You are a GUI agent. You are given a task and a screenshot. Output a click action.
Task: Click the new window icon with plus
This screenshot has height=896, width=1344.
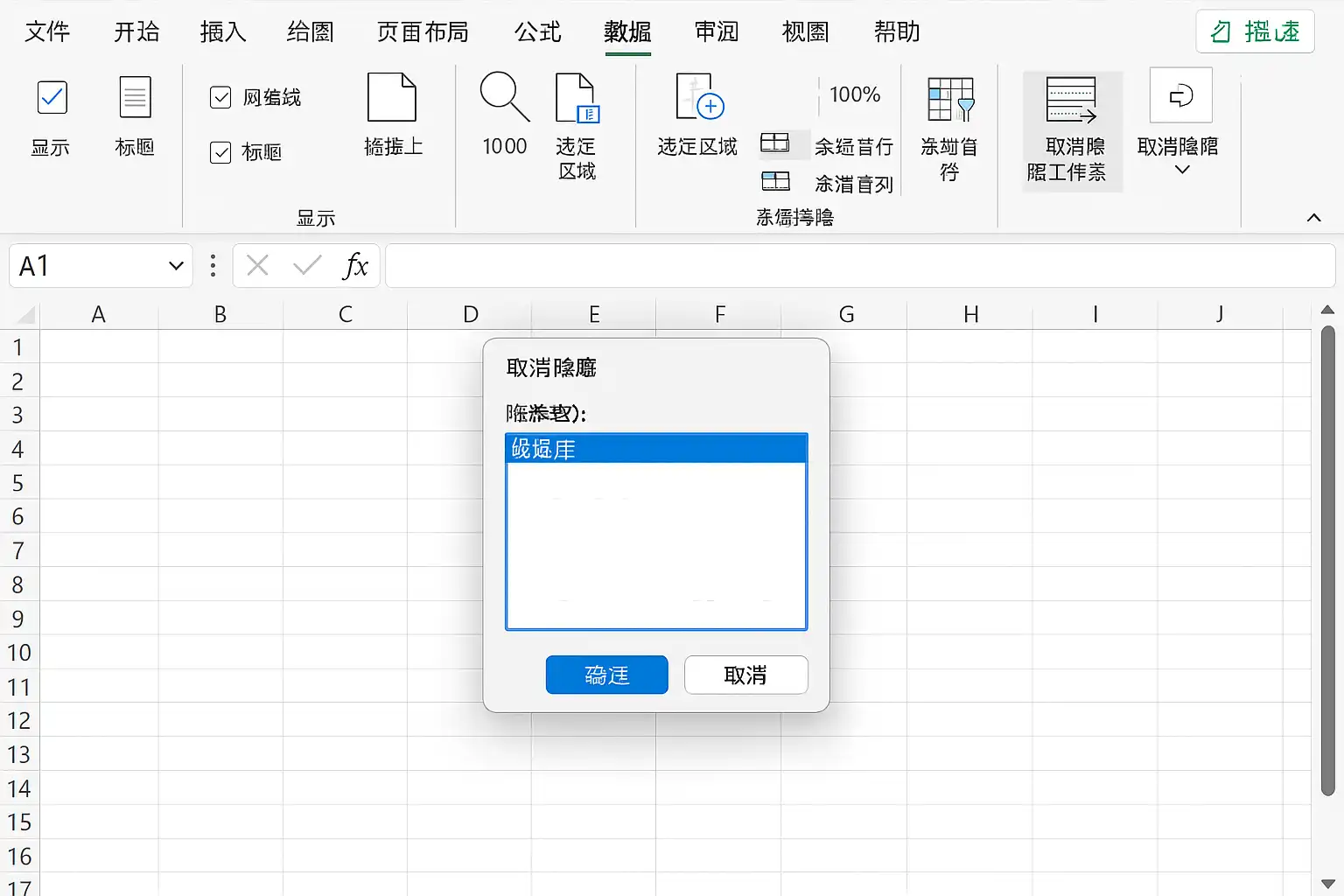coord(699,96)
